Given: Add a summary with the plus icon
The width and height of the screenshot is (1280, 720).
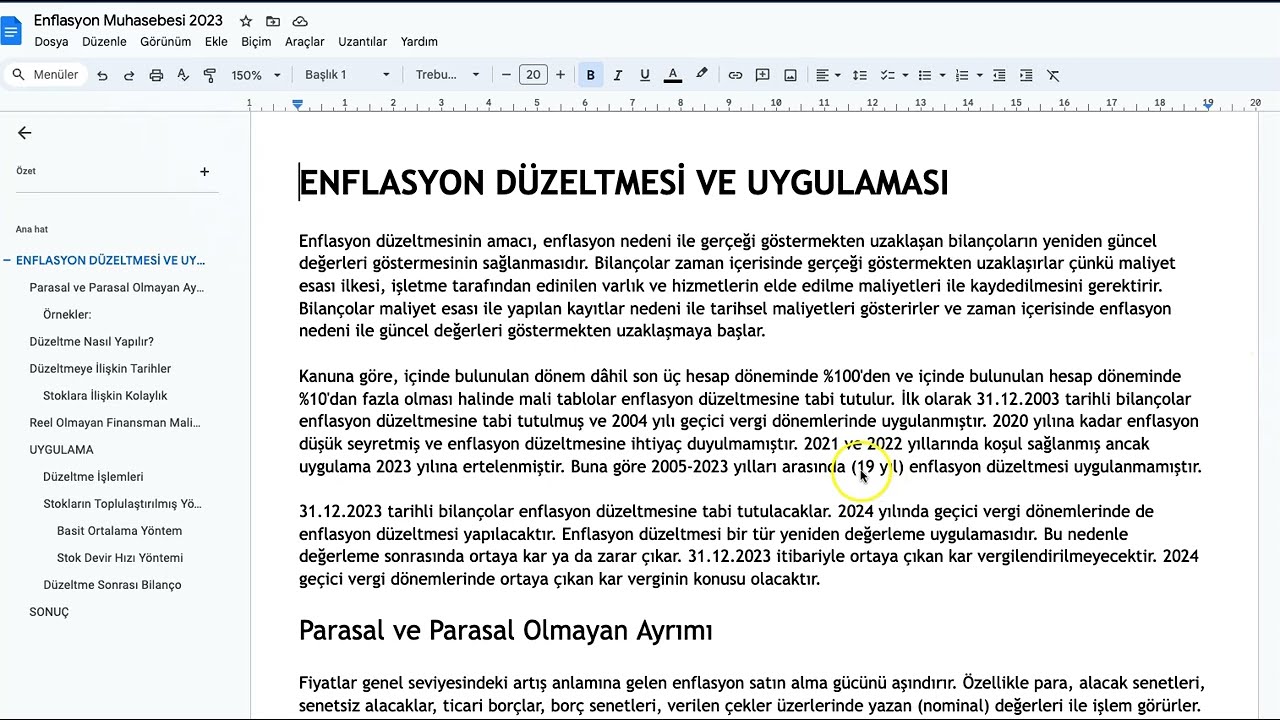Looking at the screenshot, I should [x=204, y=172].
